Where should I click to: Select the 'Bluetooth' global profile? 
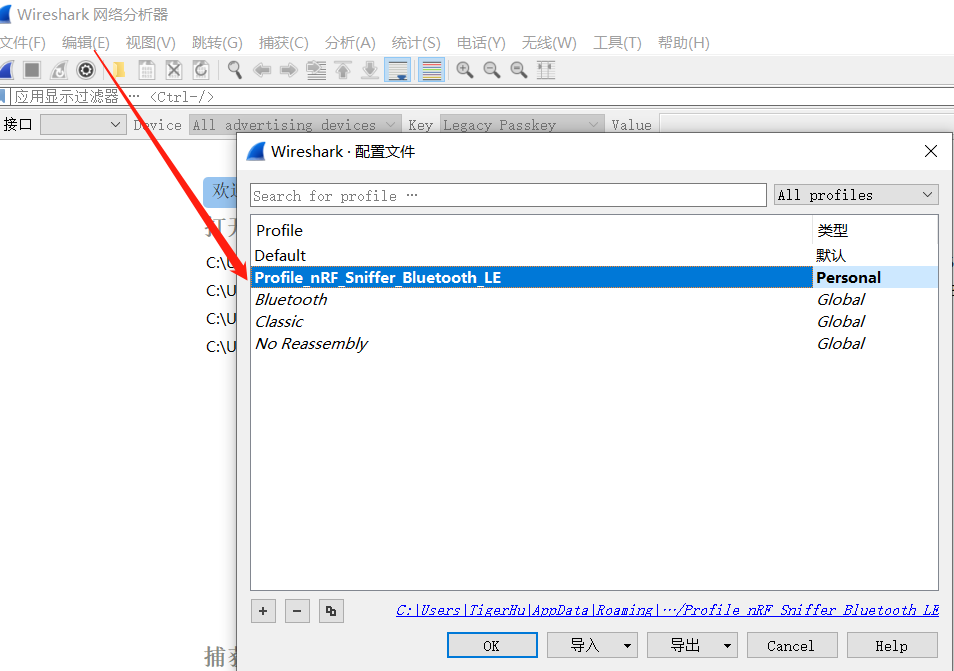pos(594,299)
